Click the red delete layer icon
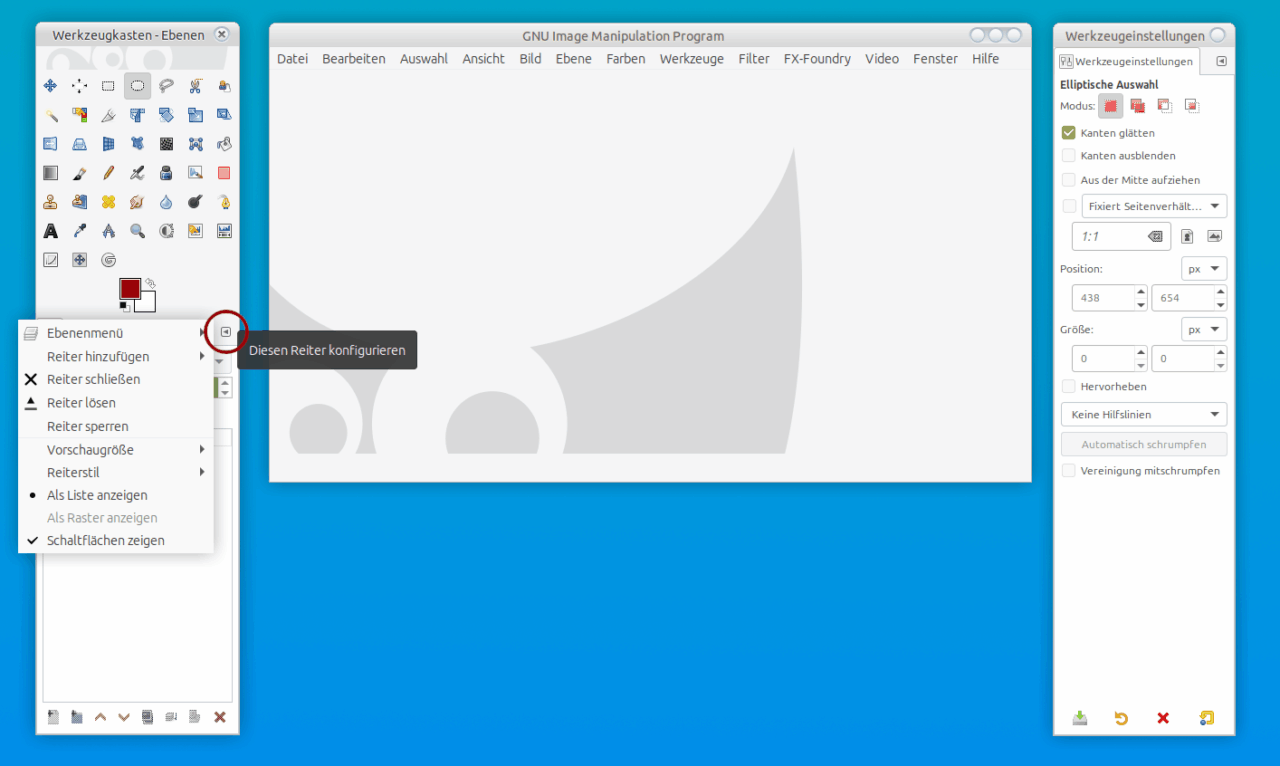1280x766 pixels. click(x=220, y=717)
